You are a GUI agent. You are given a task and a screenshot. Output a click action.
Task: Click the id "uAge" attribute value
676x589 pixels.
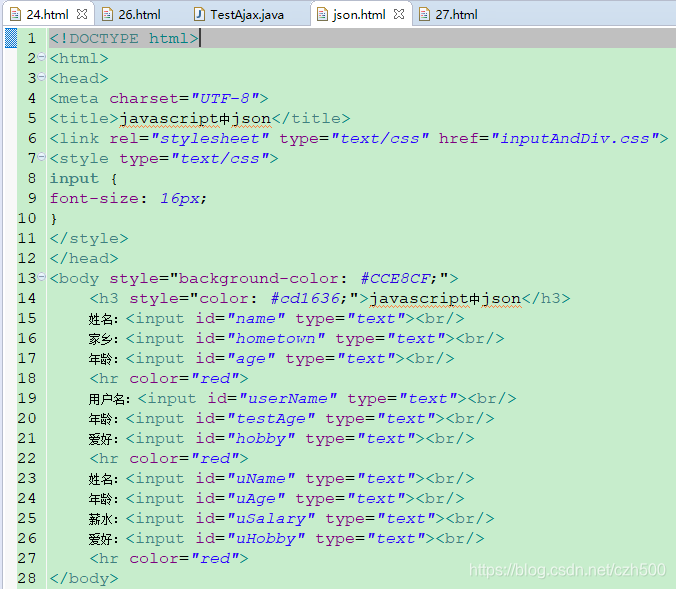[256, 498]
